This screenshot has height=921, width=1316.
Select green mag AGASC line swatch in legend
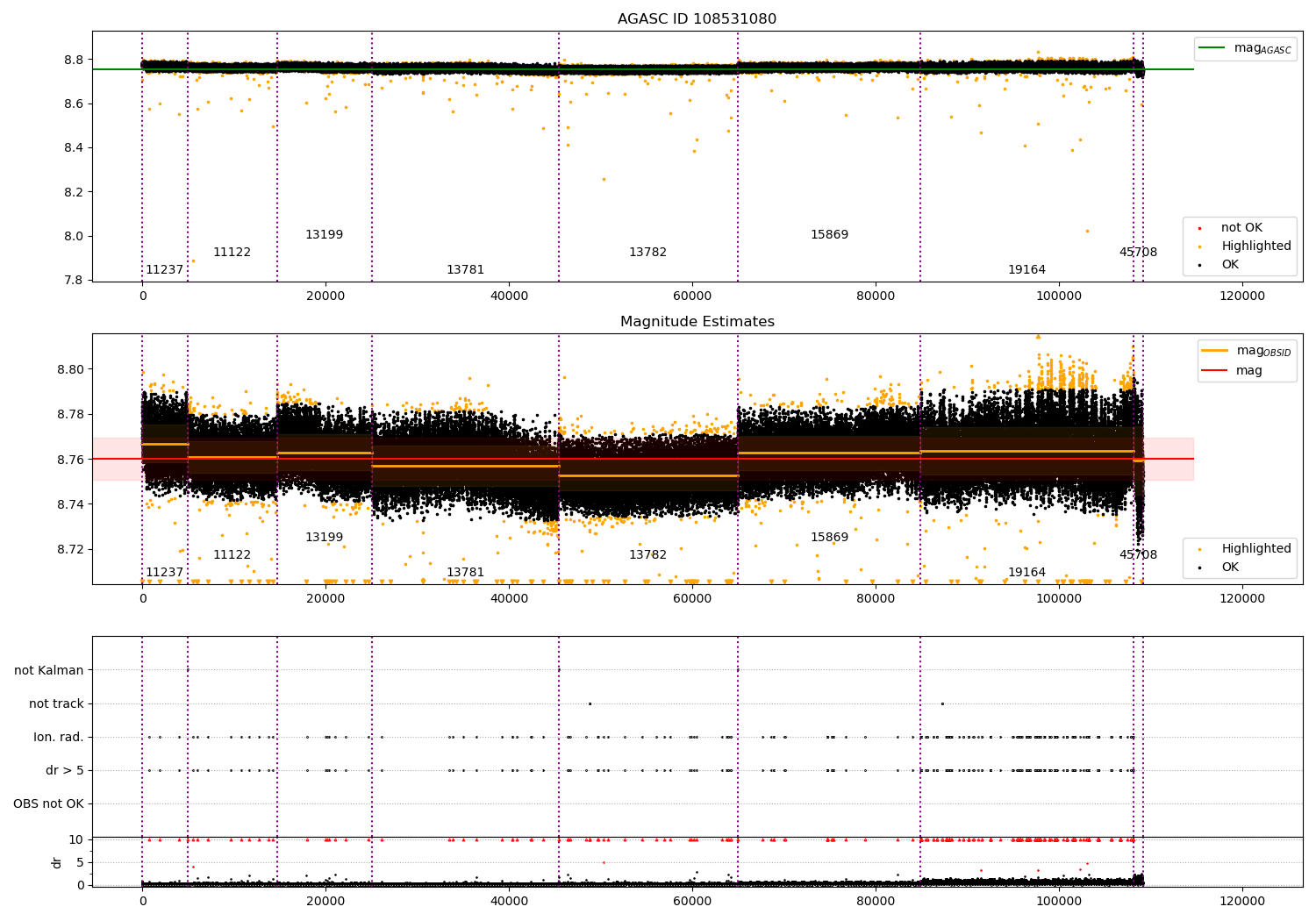click(1212, 48)
